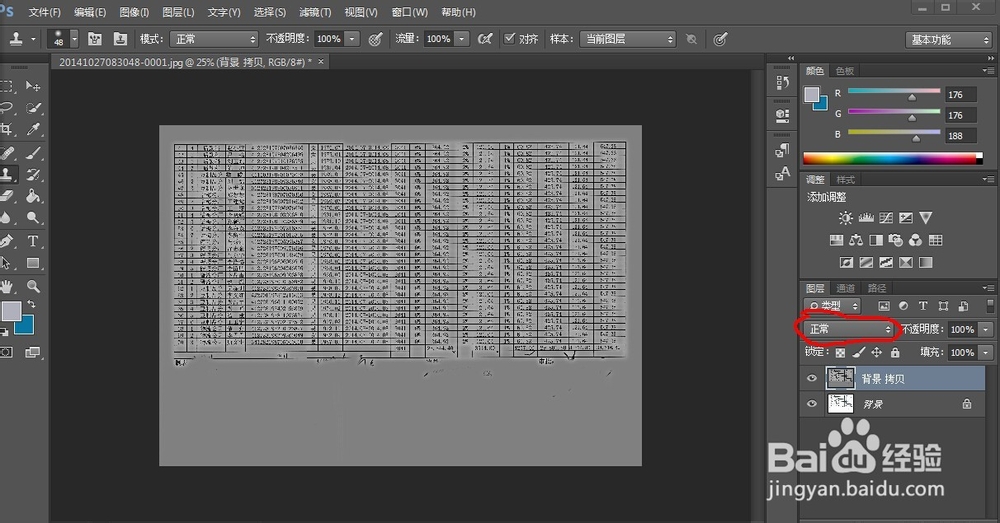Viewport: 1000px width, 523px height.
Task: Select the Quick Selection tool
Action: pyautogui.click(x=33, y=108)
